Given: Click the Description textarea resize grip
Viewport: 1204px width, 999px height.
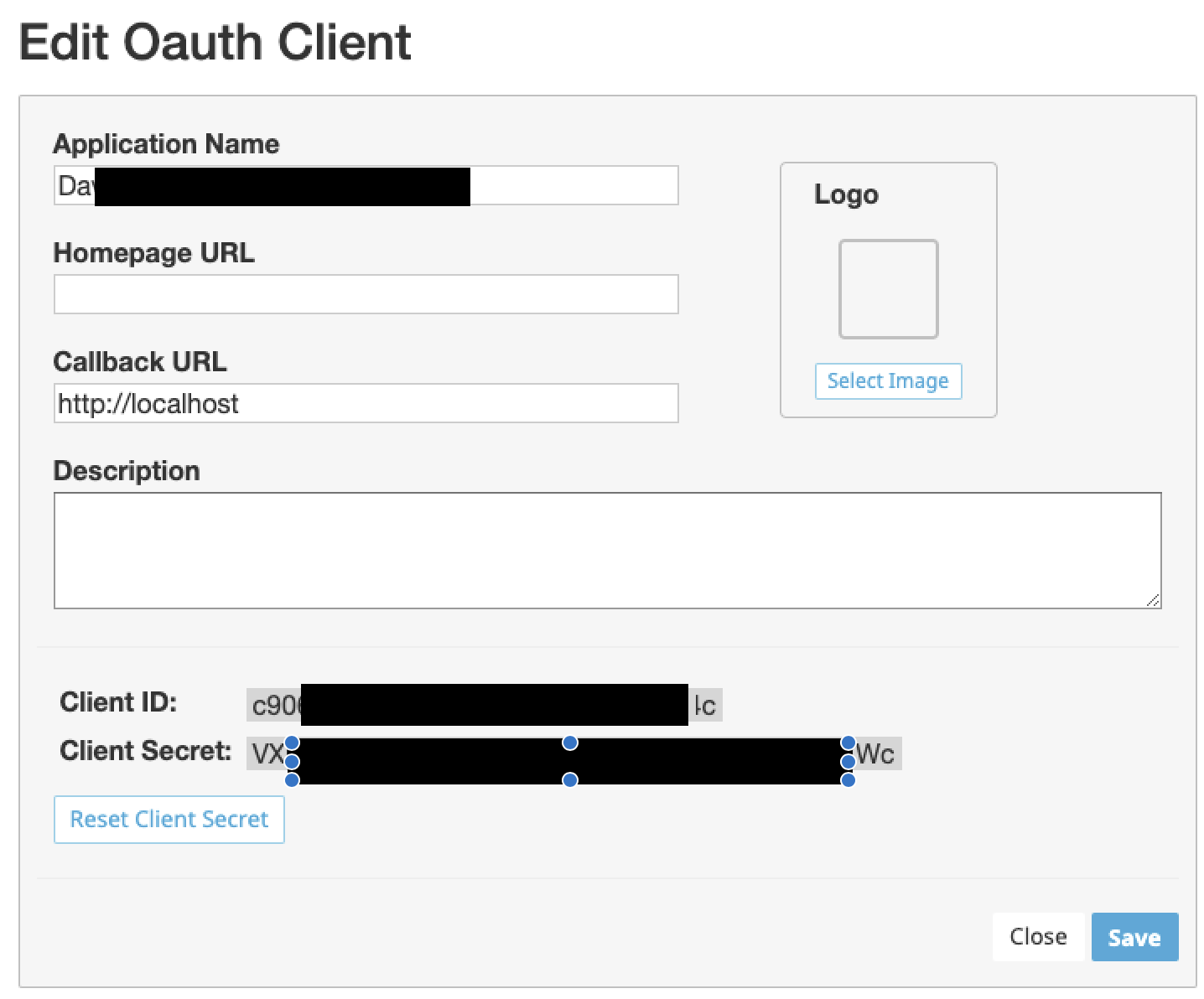Looking at the screenshot, I should point(1154,600).
